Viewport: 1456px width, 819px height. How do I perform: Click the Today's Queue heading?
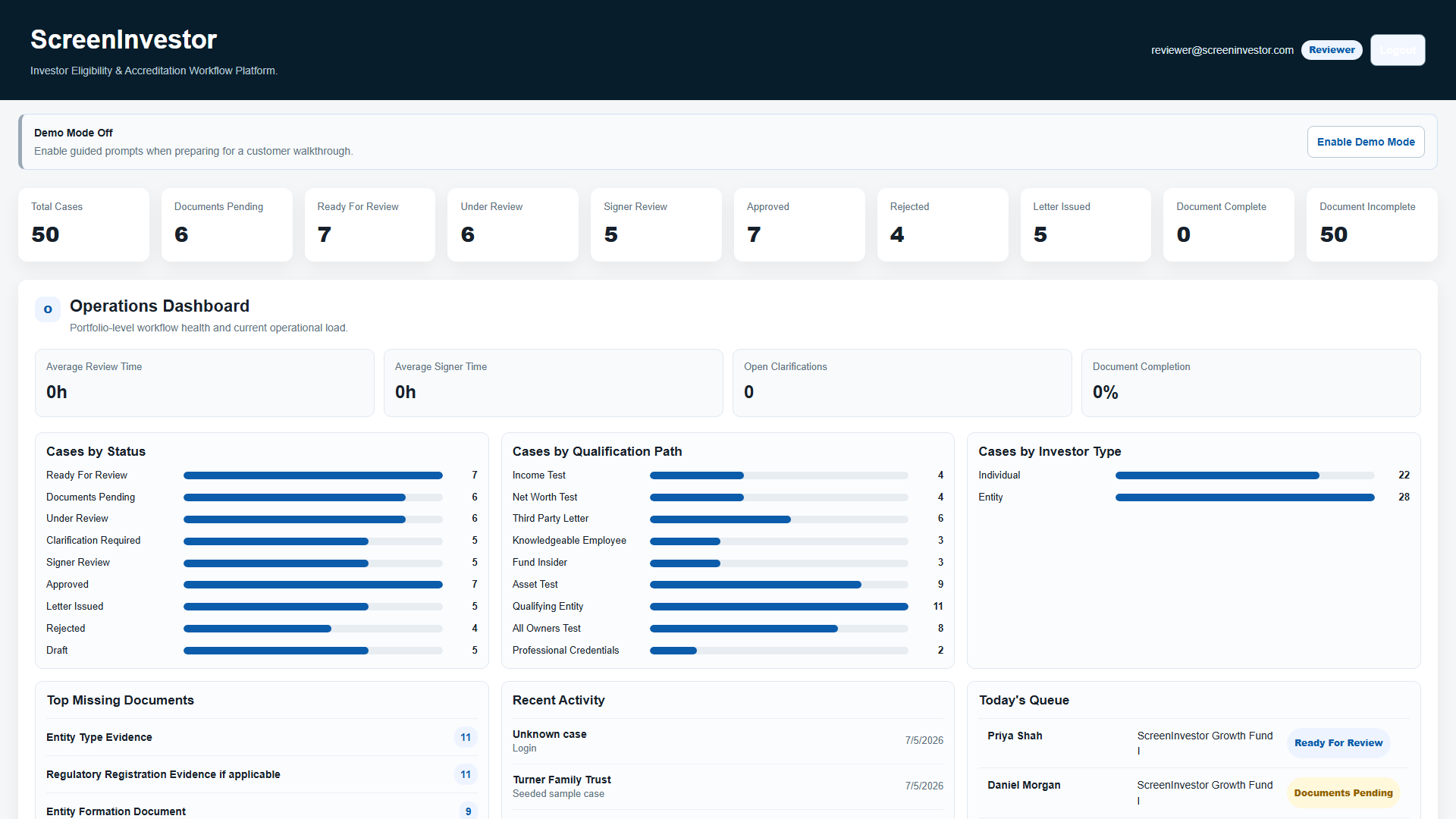(x=1024, y=700)
